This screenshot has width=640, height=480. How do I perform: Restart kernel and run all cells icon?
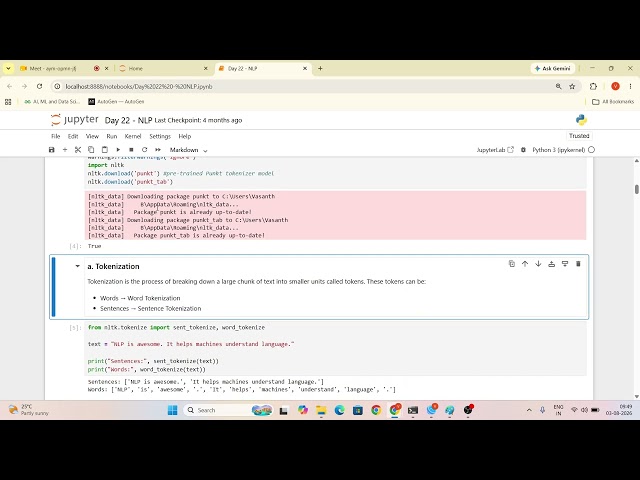(158, 150)
